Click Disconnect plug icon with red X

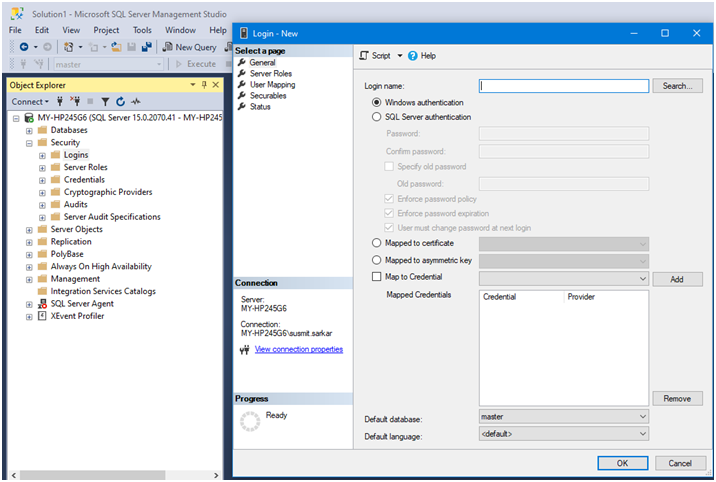[75, 101]
